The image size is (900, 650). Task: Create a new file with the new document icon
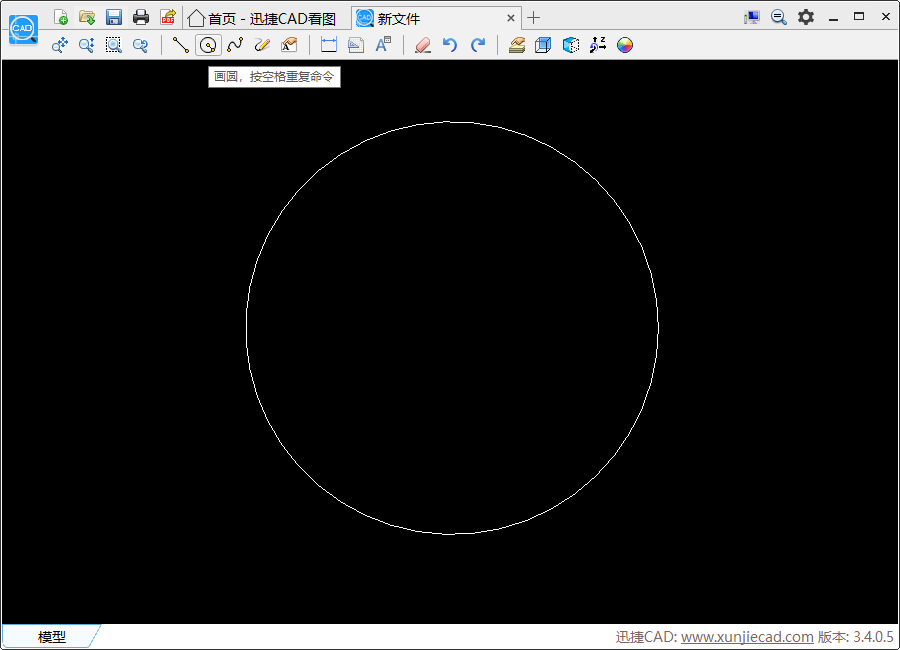(60, 17)
